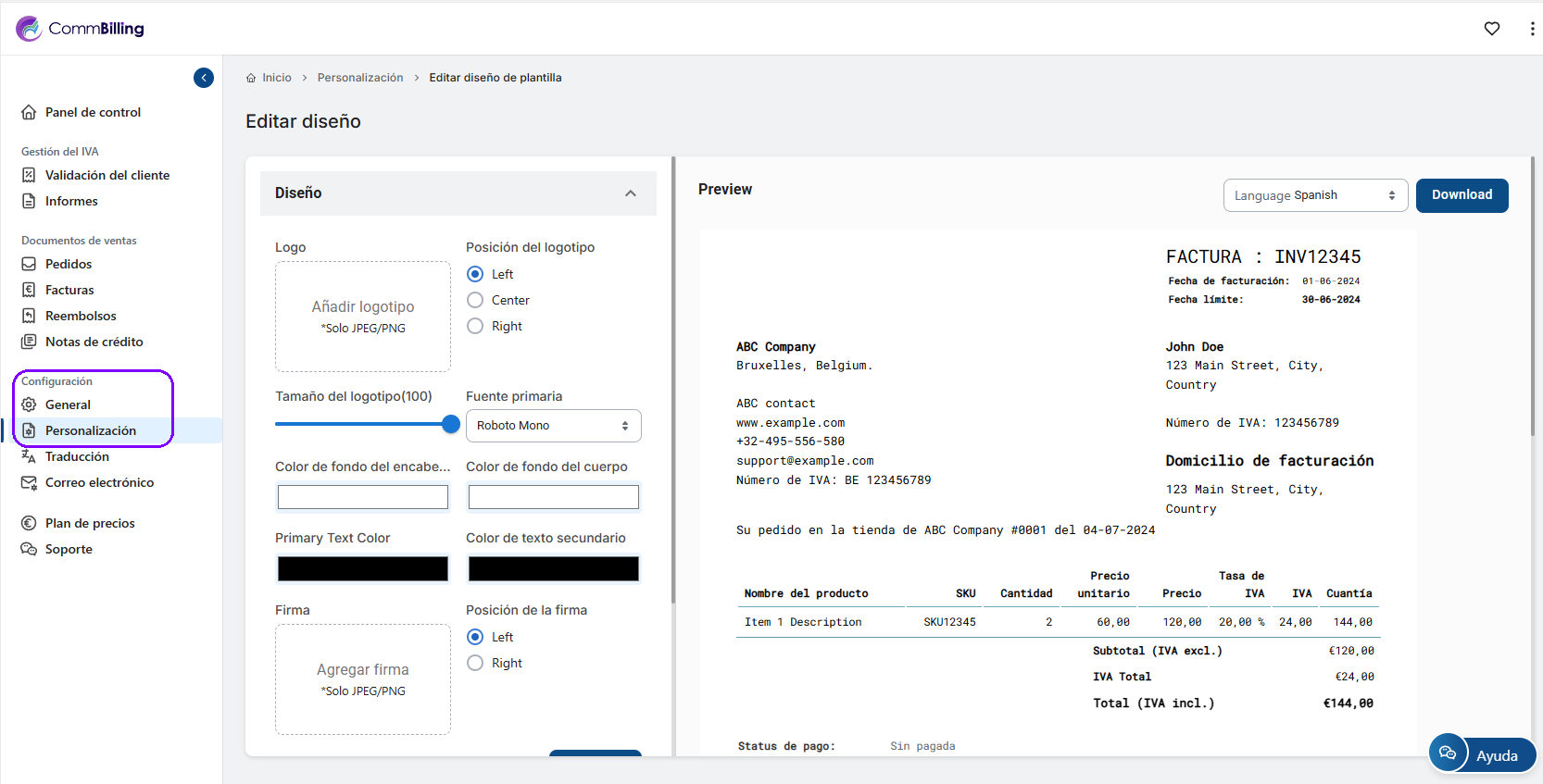Click the General gear icon

pyautogui.click(x=29, y=404)
